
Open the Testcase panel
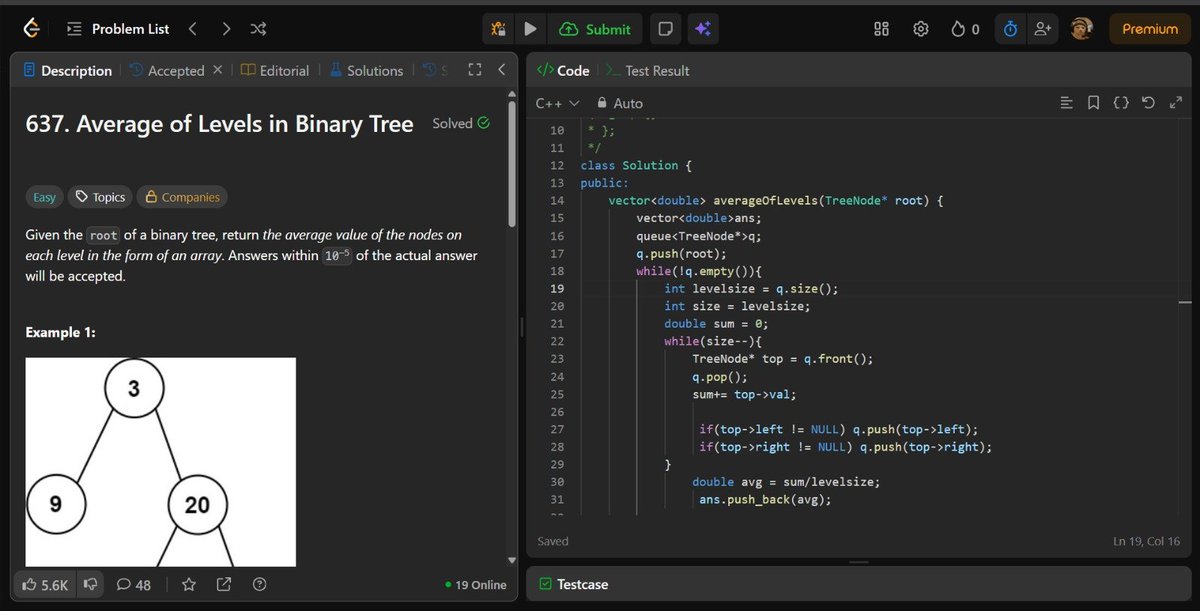click(x=573, y=584)
